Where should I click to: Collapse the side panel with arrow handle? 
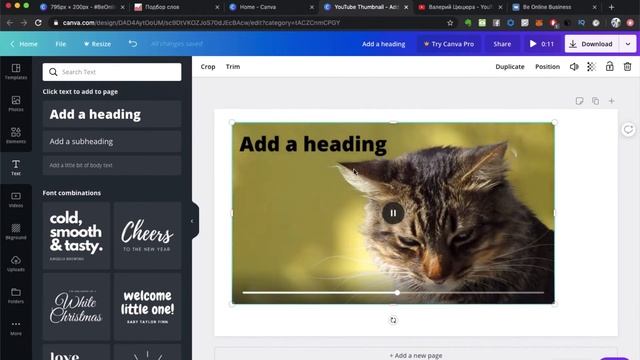click(x=192, y=221)
